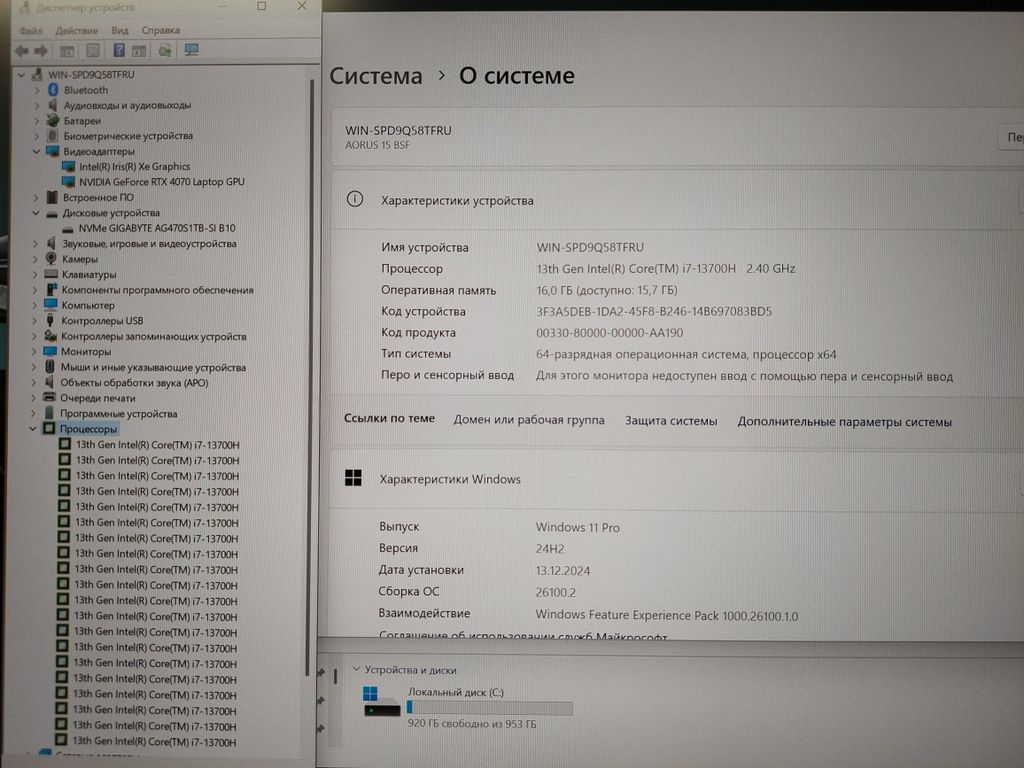Click the scan for hardware changes monitor icon
Image resolution: width=1024 pixels, height=768 pixels.
pos(192,50)
